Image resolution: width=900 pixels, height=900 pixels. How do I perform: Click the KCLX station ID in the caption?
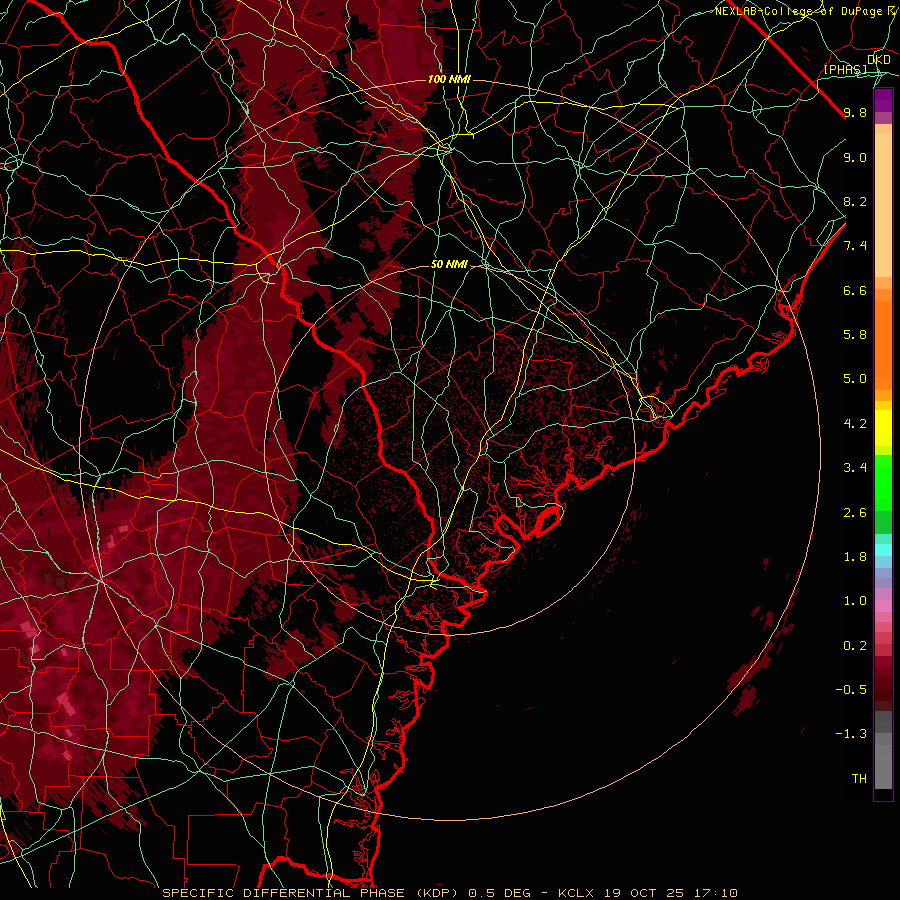(578, 893)
